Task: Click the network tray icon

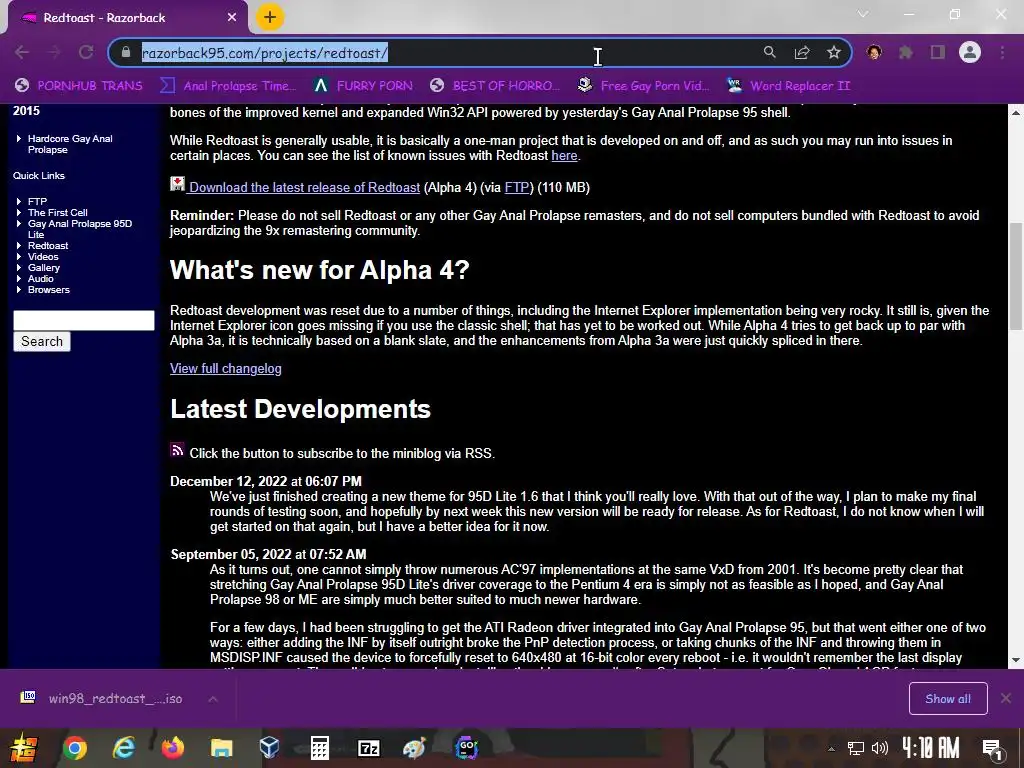Action: pos(856,749)
